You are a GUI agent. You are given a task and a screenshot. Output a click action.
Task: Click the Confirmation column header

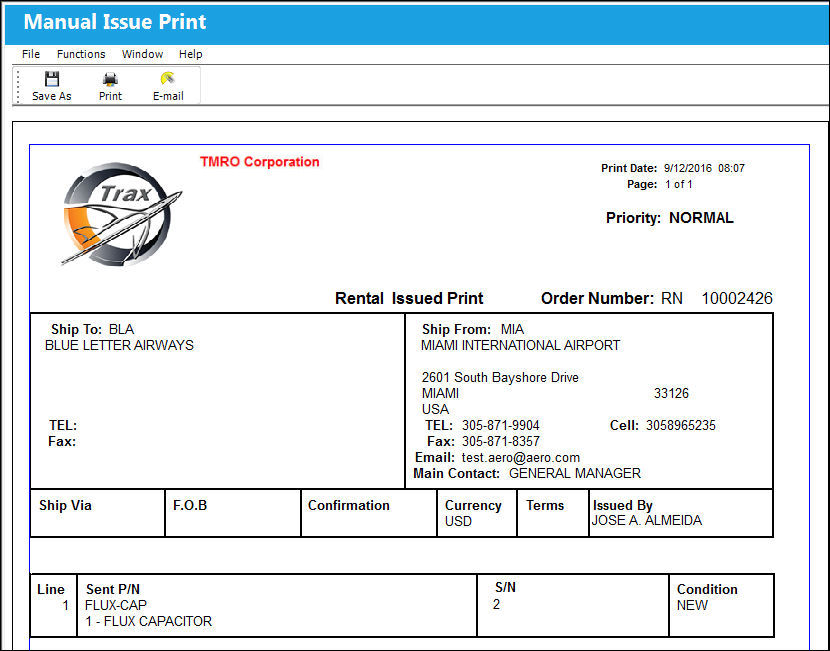click(x=349, y=505)
